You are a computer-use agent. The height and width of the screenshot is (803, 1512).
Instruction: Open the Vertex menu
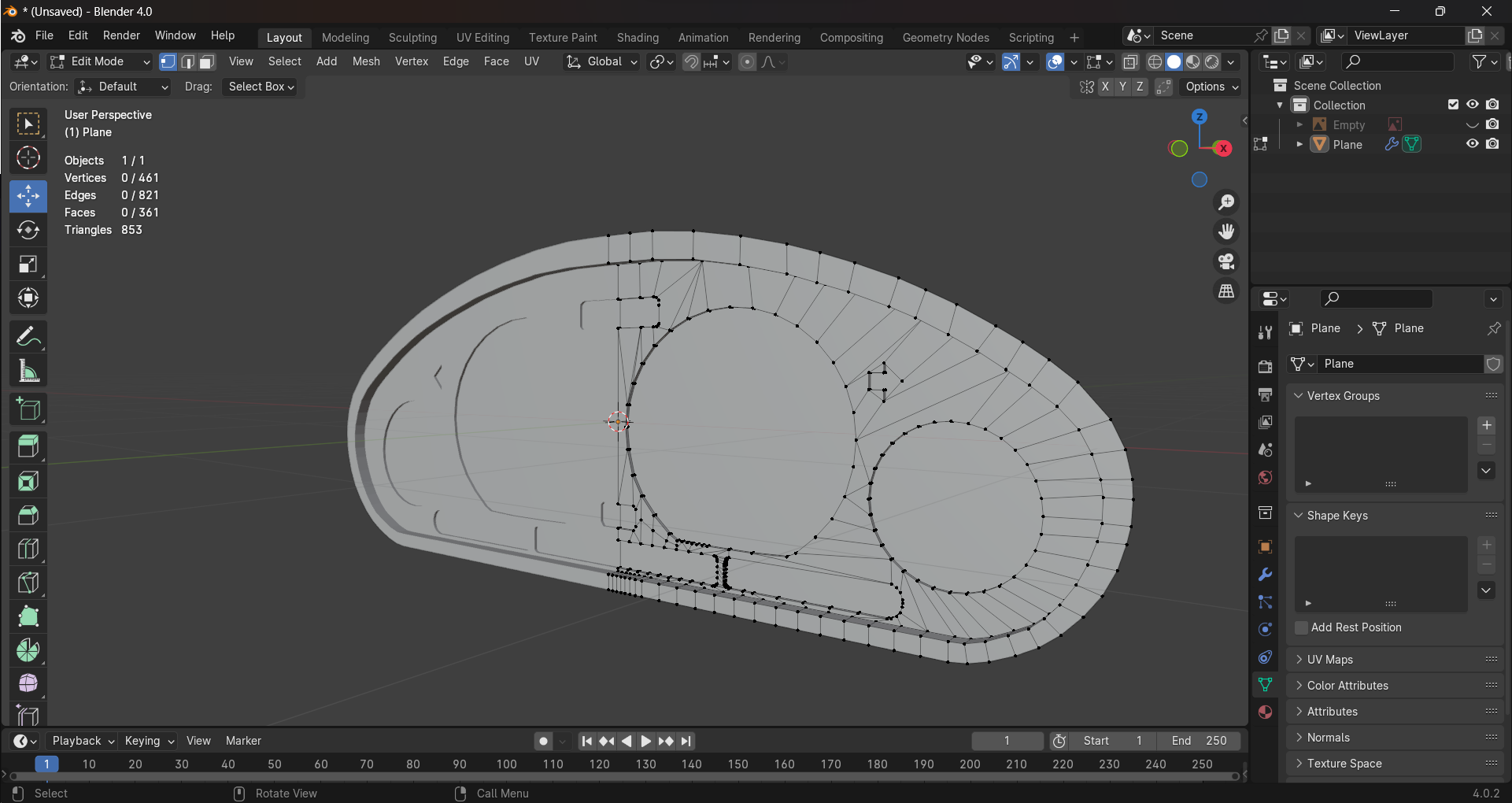tap(411, 61)
